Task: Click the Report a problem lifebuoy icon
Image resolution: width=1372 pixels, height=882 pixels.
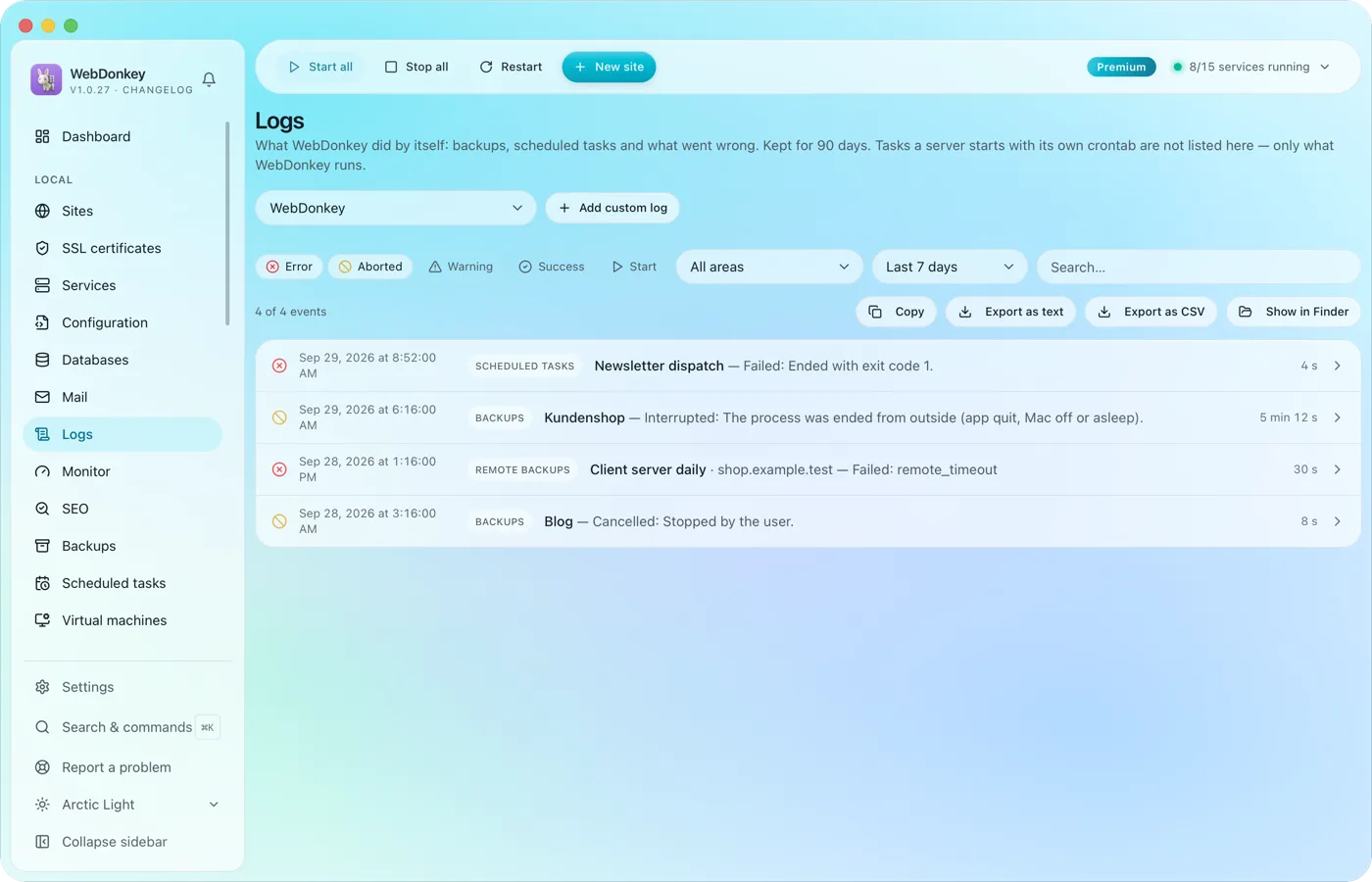Action: coord(42,767)
